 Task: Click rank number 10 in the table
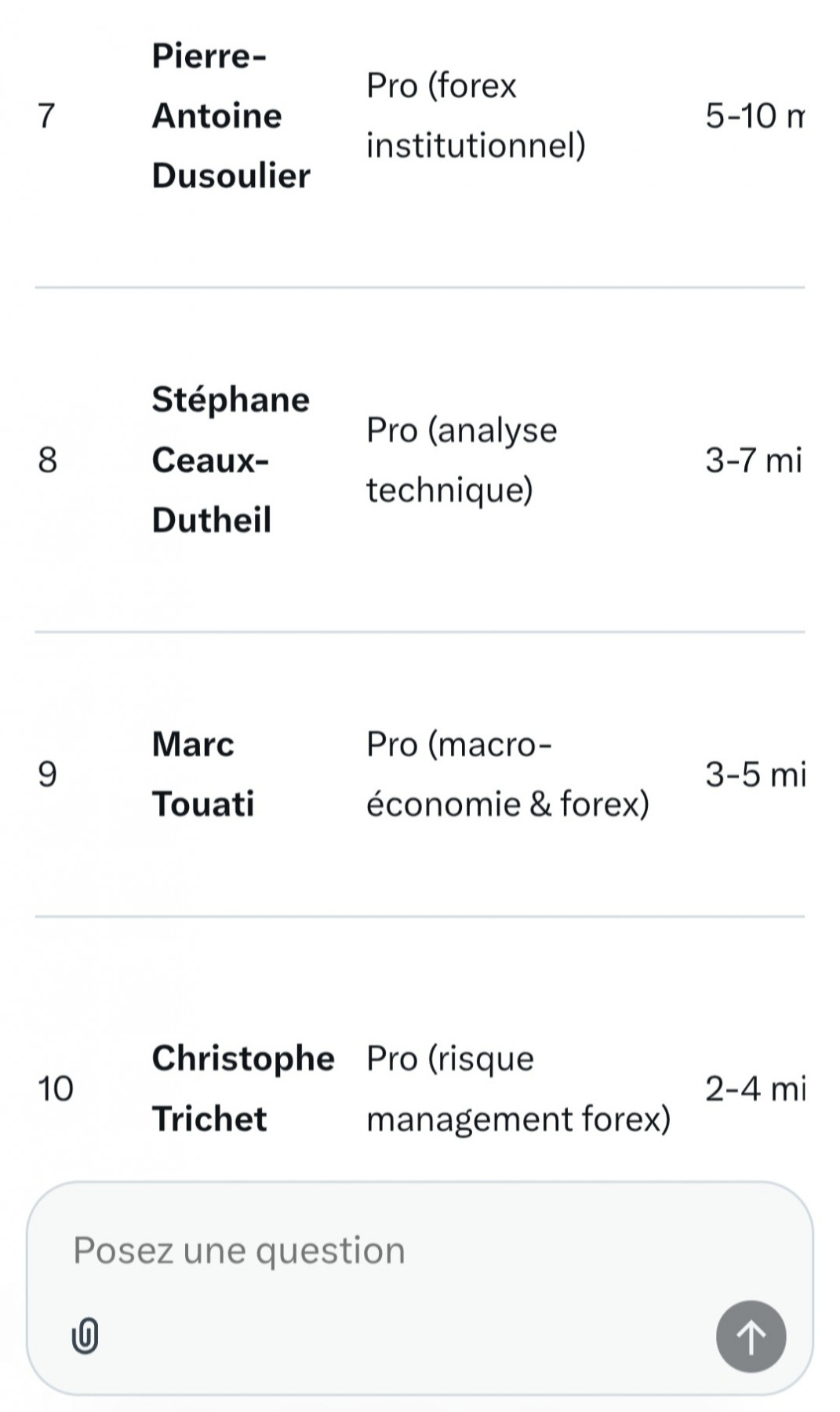56,1089
